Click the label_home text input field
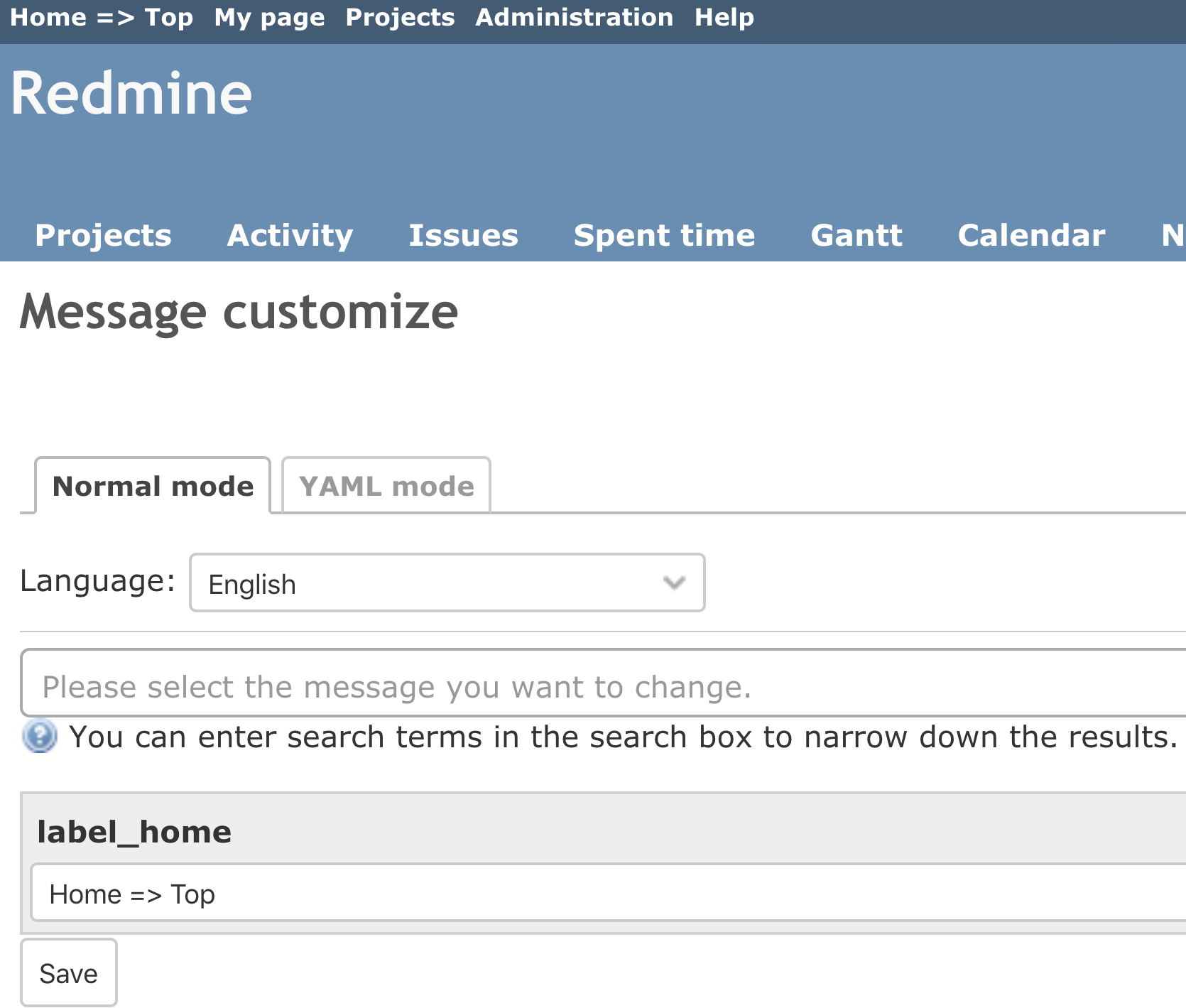 pos(604,894)
